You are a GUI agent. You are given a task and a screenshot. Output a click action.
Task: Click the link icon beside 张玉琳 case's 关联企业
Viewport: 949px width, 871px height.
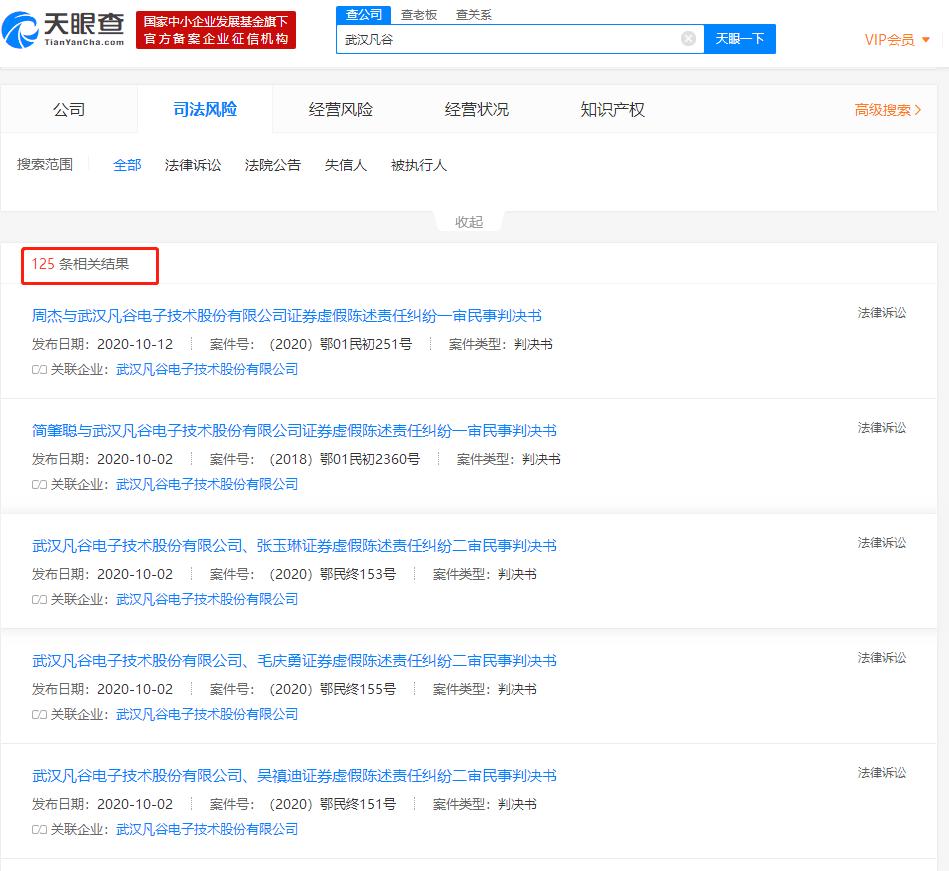click(39, 600)
